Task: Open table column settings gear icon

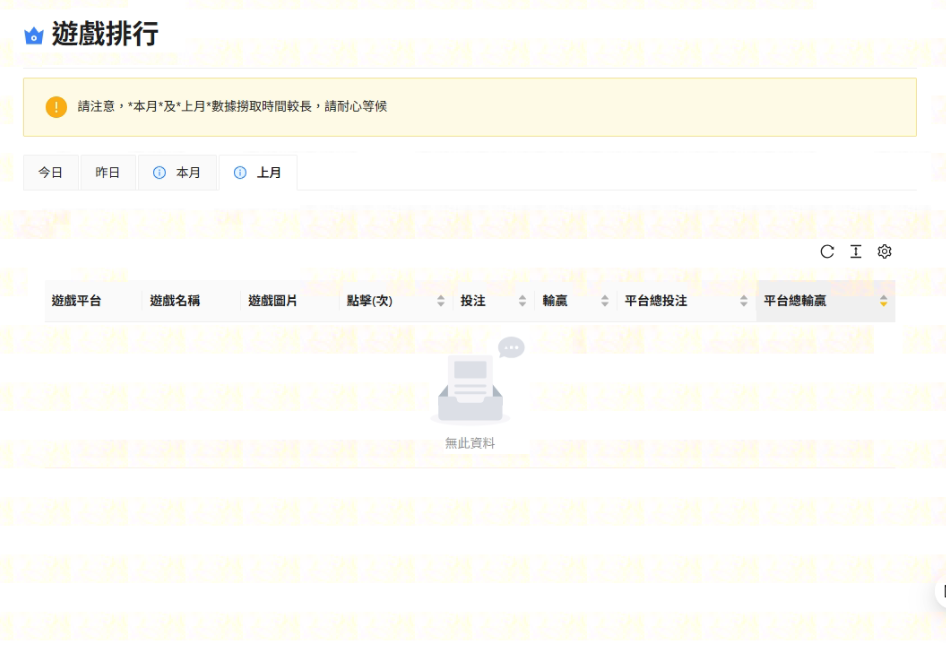Action: tap(884, 252)
